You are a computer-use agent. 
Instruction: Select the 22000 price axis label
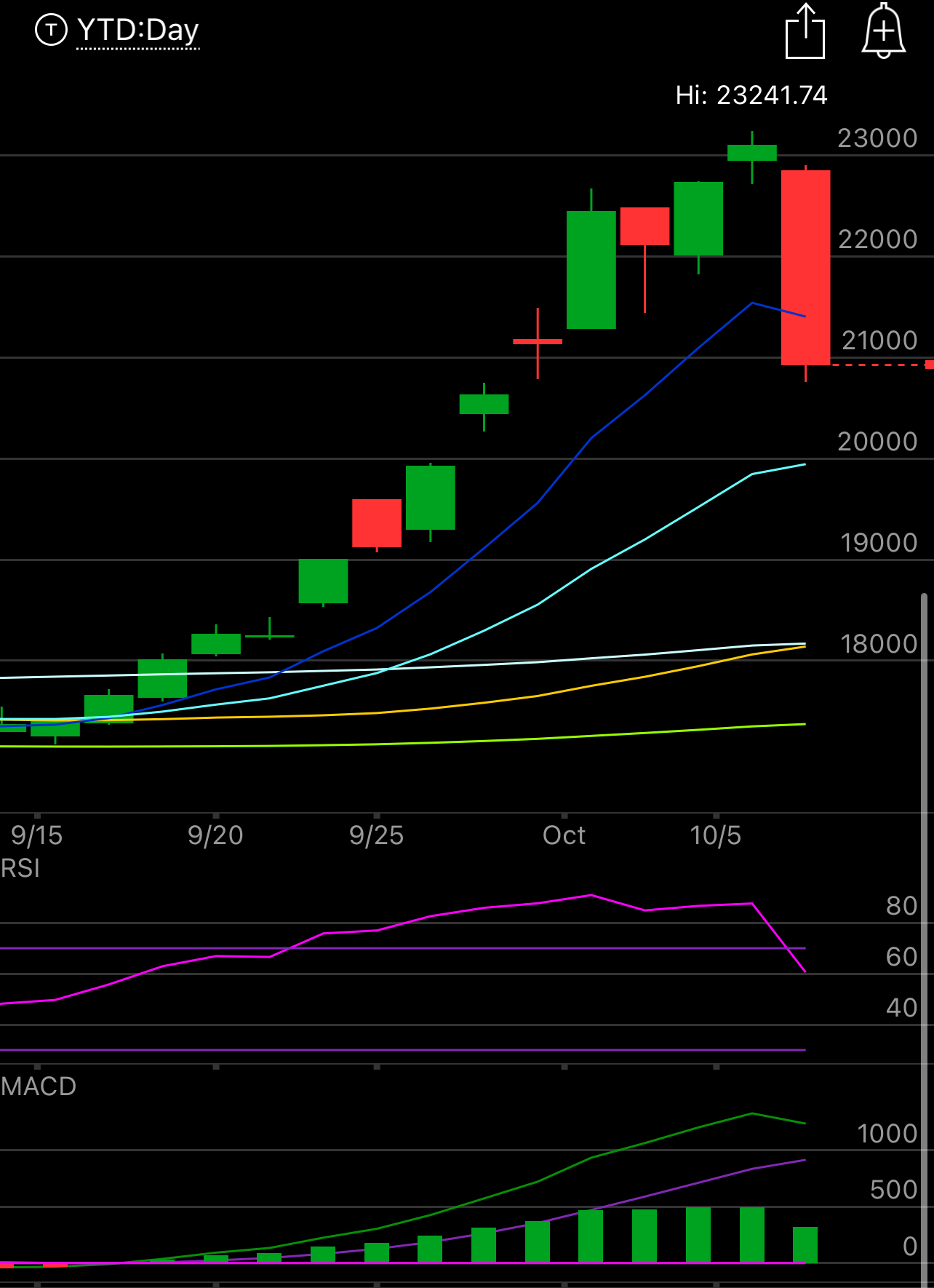click(877, 239)
